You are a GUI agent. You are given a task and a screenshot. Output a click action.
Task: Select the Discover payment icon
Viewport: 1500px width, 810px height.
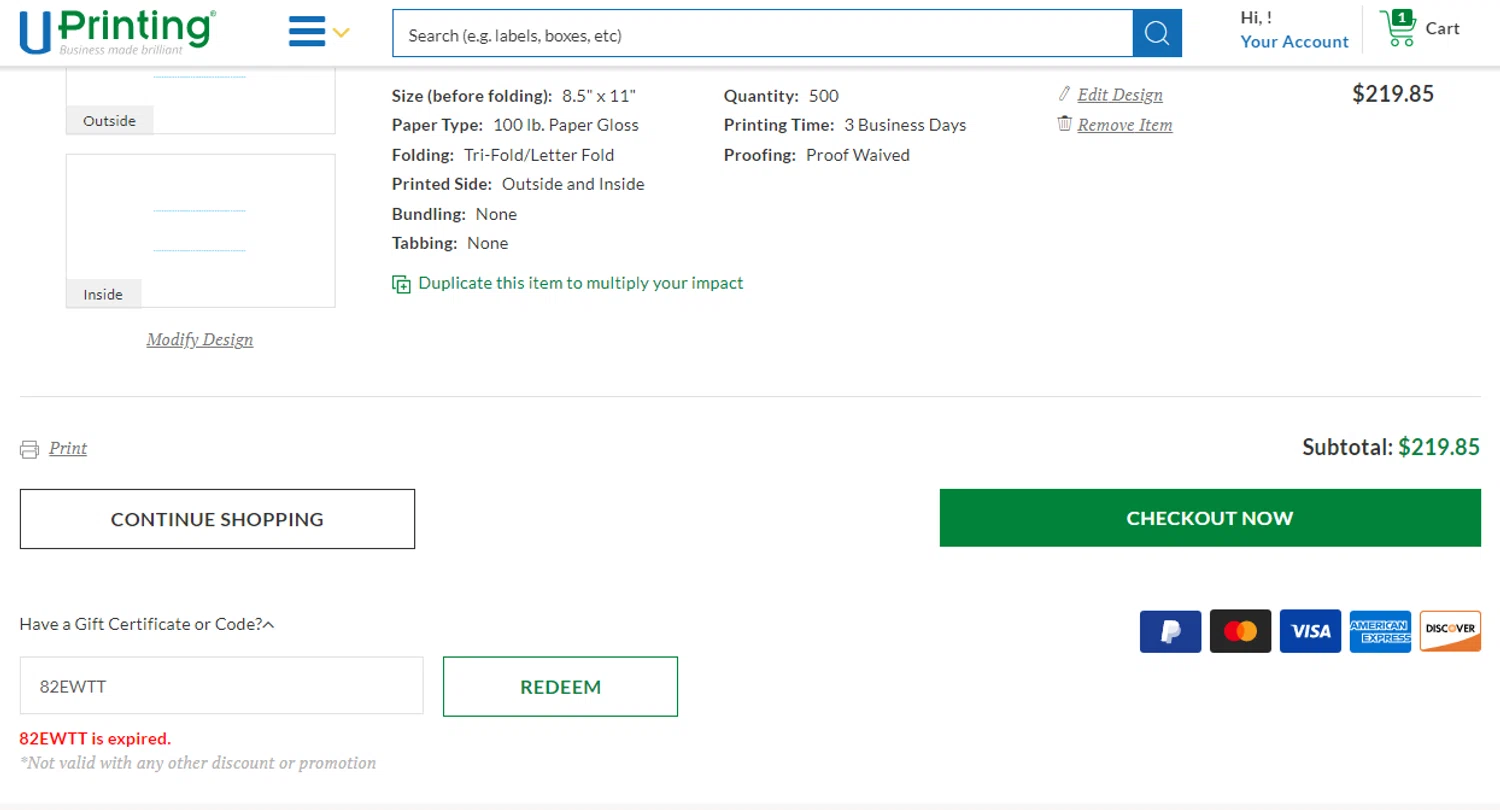1450,631
